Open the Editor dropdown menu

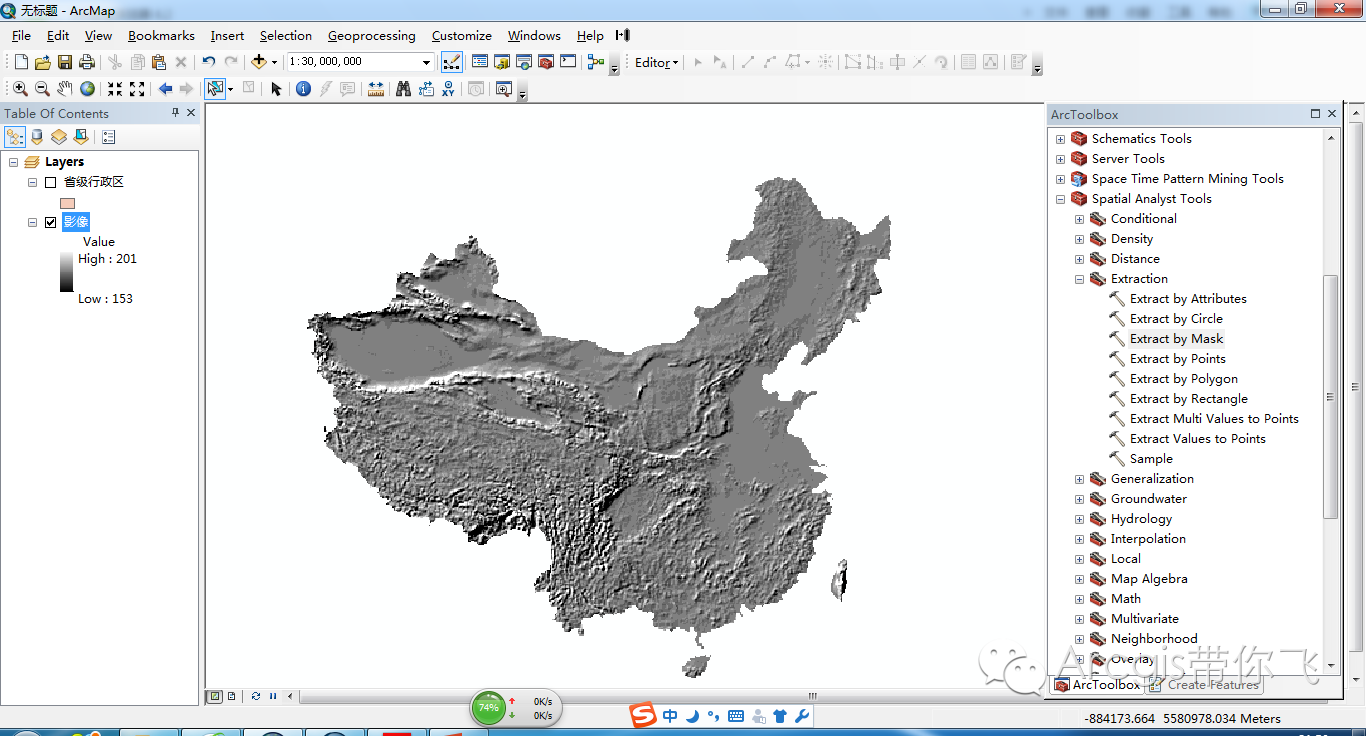coord(657,62)
